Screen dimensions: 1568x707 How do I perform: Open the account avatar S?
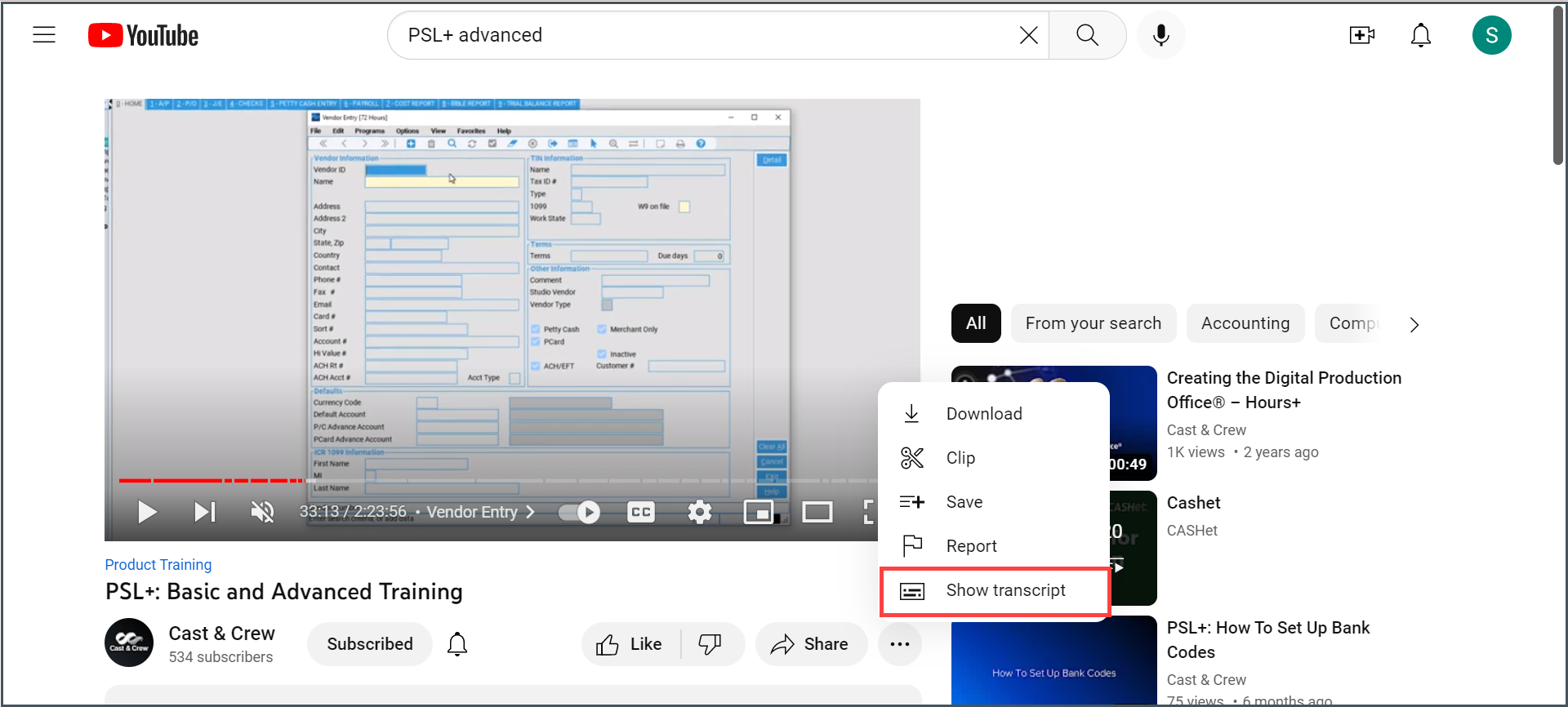(x=1491, y=35)
